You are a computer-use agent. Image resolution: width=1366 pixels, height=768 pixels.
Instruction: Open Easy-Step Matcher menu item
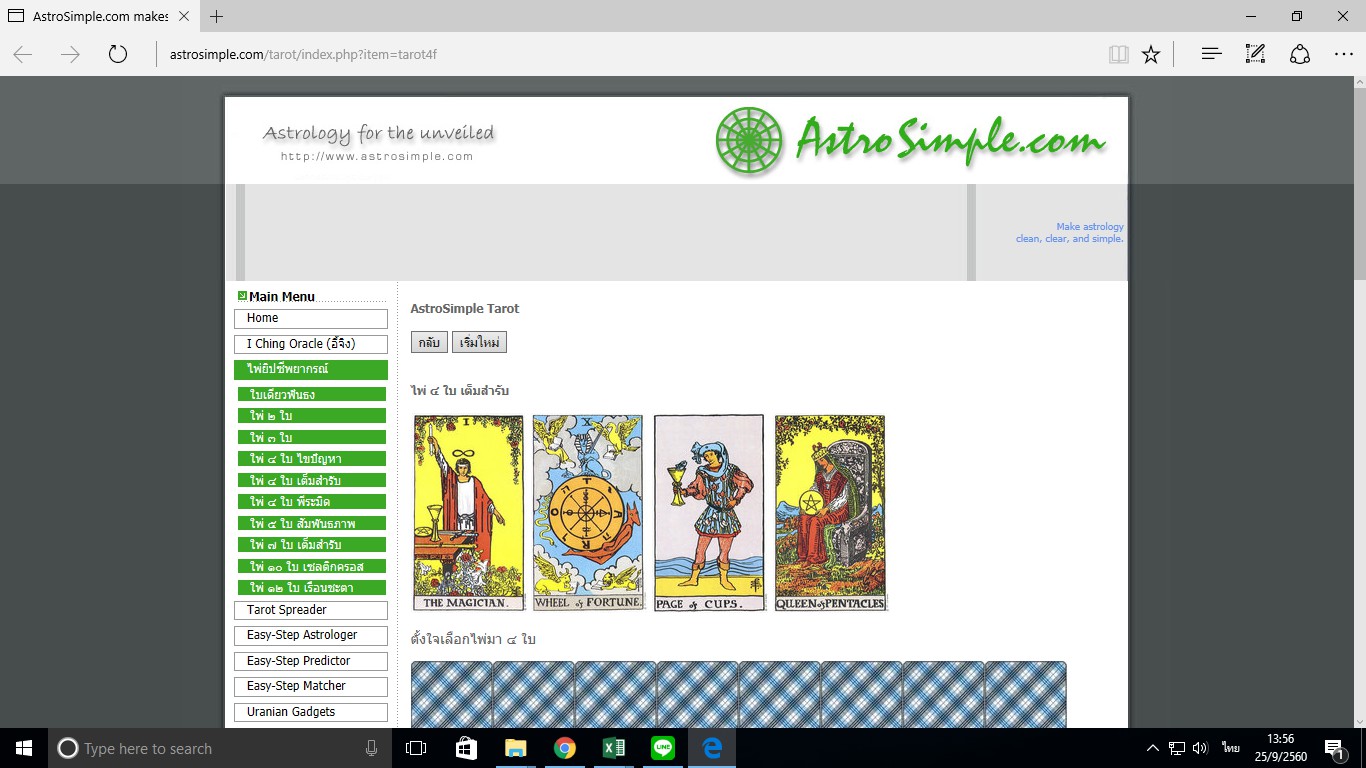tap(311, 686)
